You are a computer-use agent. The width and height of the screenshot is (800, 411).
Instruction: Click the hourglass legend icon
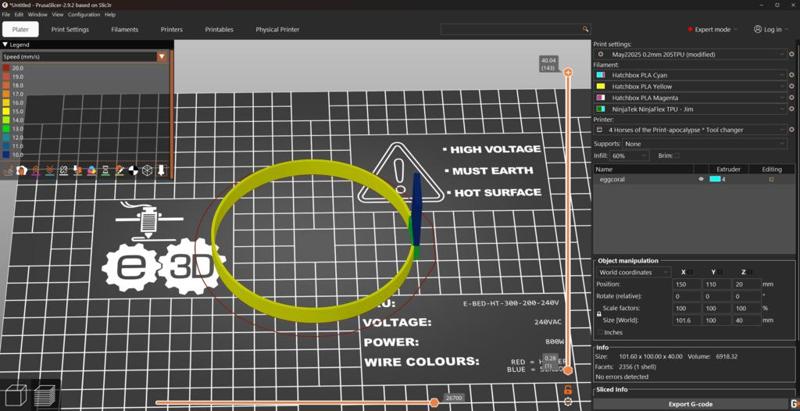pyautogui.click(x=105, y=170)
